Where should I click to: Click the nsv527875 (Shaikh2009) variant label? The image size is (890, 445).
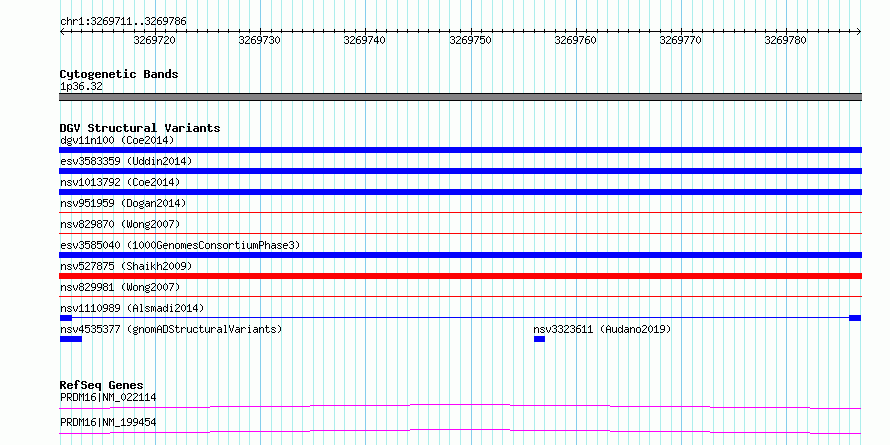126,266
